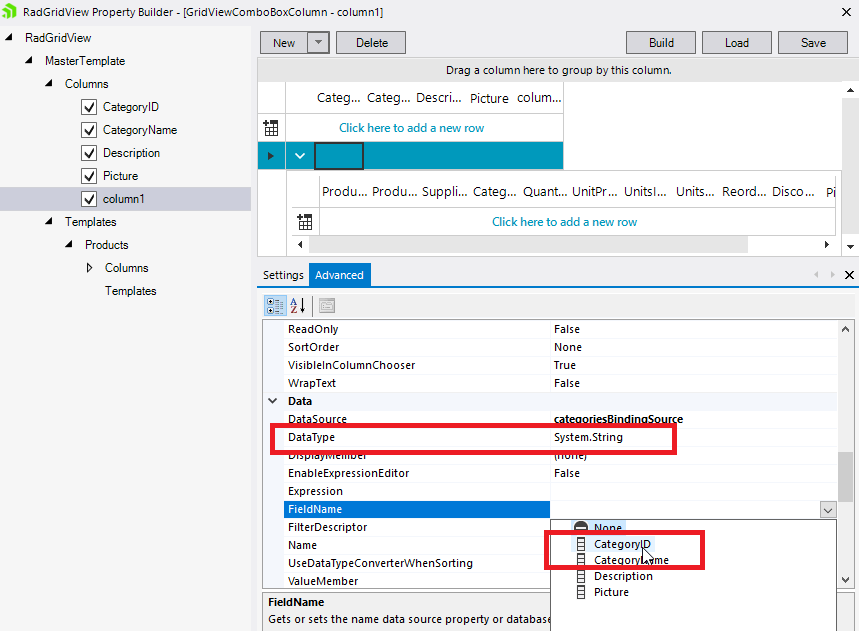The height and width of the screenshot is (631, 859).
Task: Collapse the Products template node
Action: (68, 244)
